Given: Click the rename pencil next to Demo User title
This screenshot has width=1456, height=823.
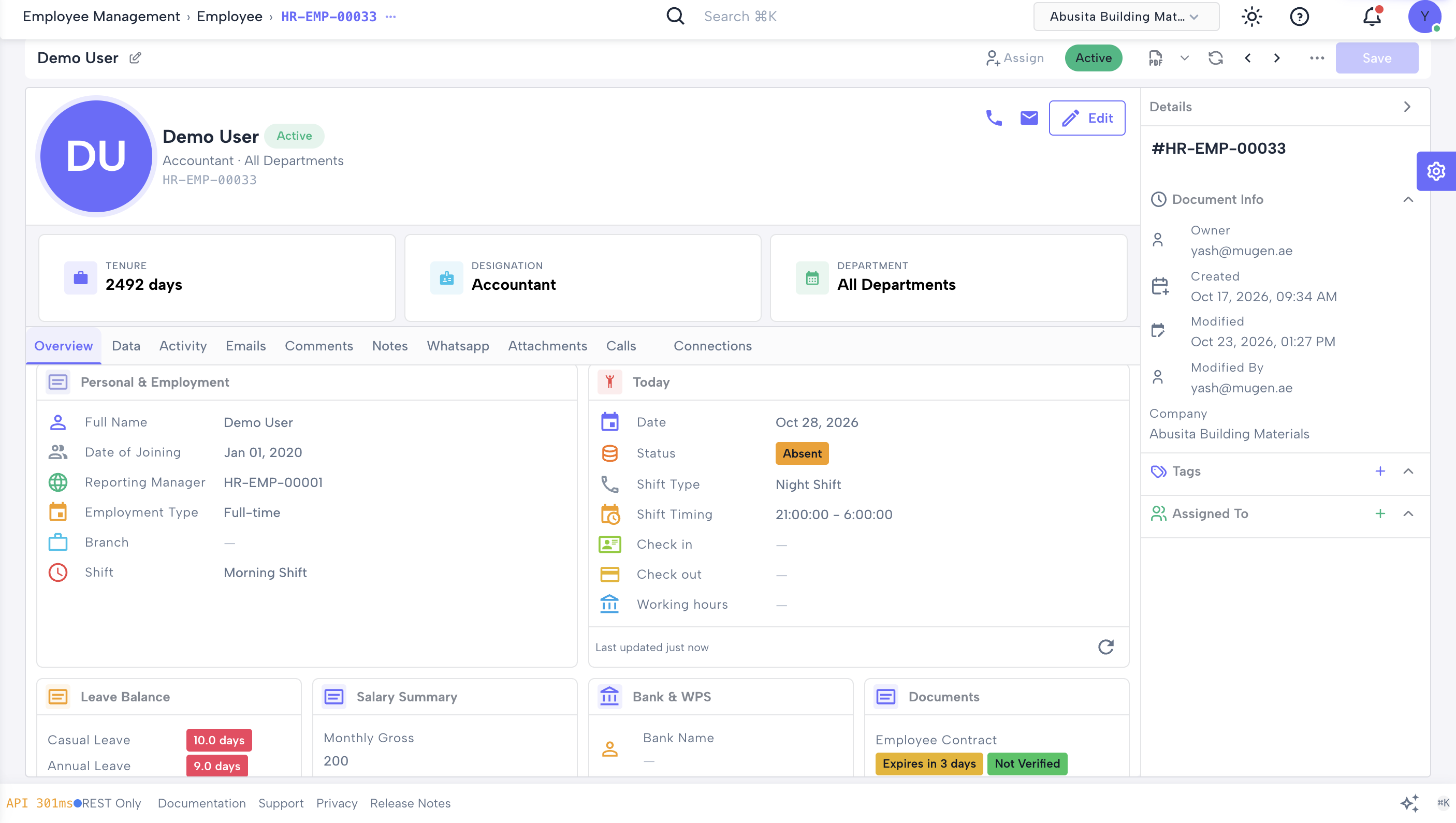Looking at the screenshot, I should coord(135,57).
